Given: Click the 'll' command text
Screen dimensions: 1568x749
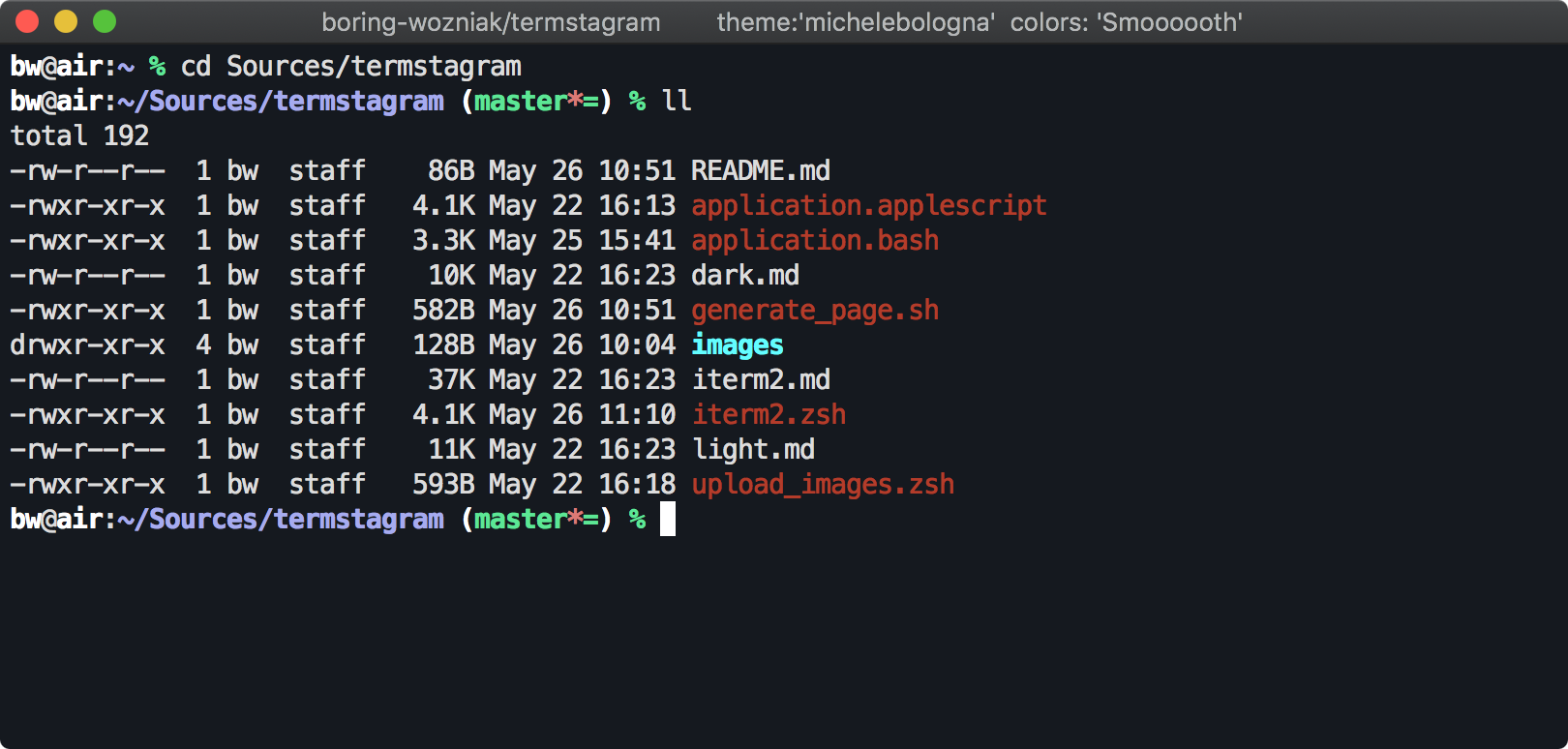Looking at the screenshot, I should click(x=677, y=102).
